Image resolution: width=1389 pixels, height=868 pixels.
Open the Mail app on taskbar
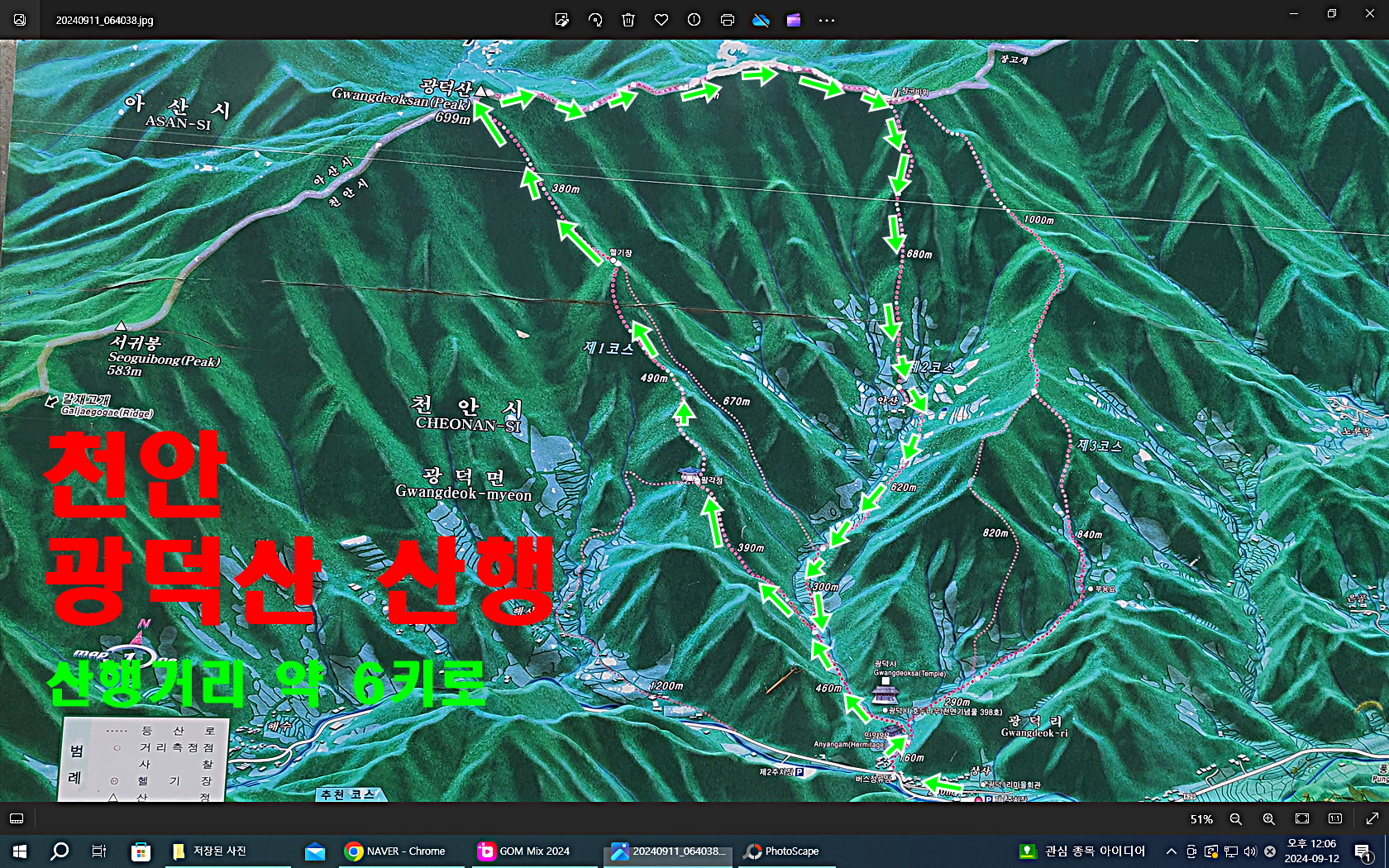[315, 851]
